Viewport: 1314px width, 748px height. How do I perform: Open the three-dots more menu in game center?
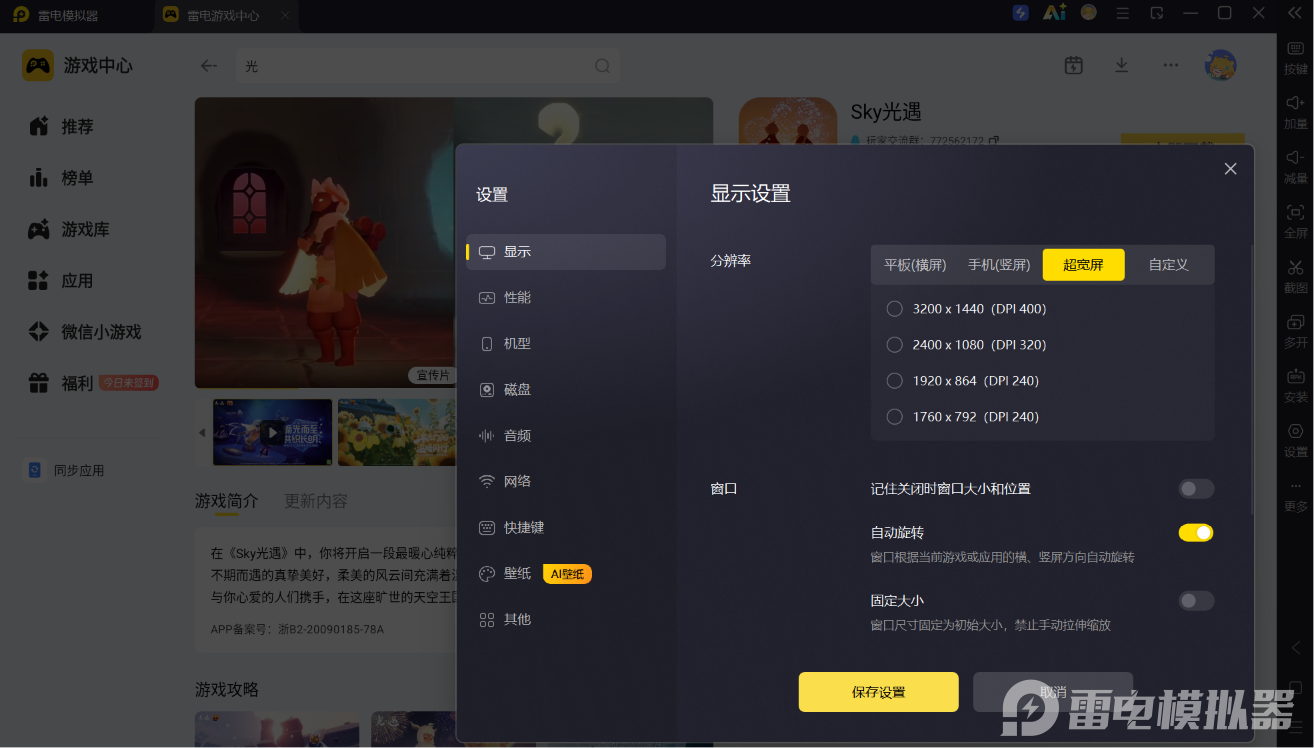(1170, 65)
